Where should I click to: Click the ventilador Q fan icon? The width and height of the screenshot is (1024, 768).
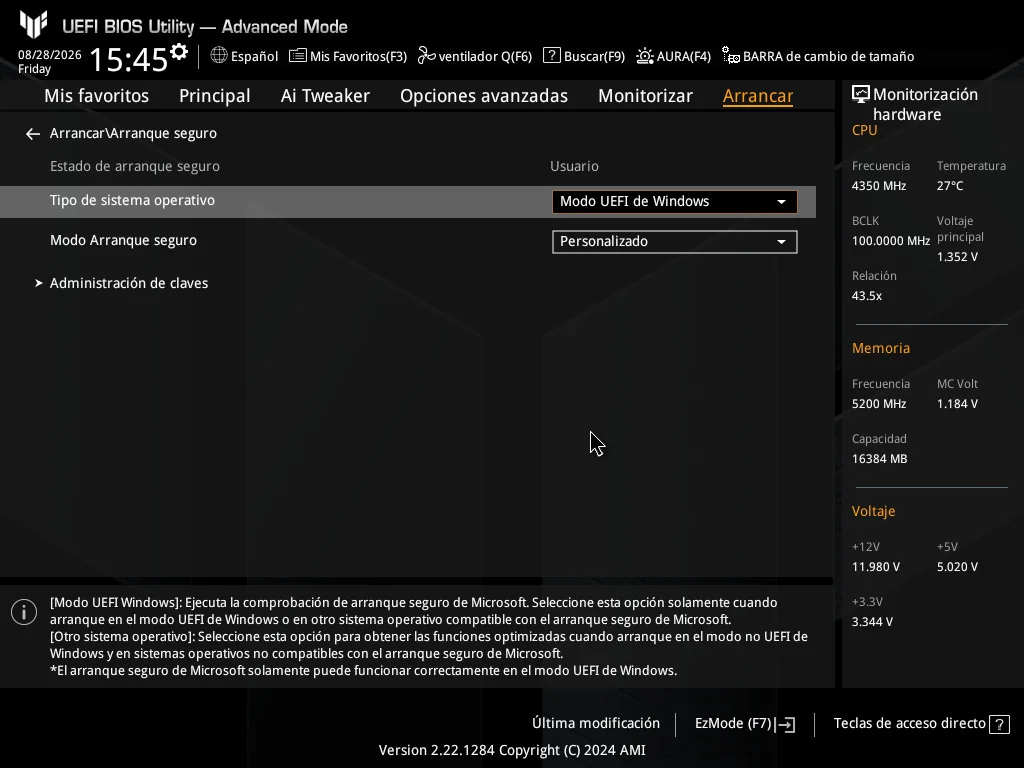point(426,56)
